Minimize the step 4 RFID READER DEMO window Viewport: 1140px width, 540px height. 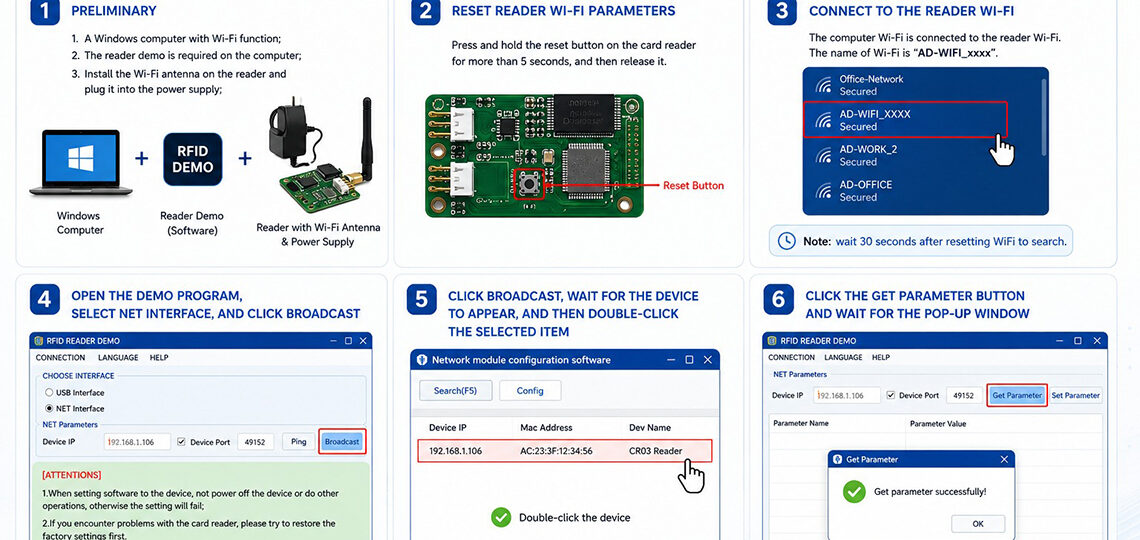pyautogui.click(x=334, y=341)
